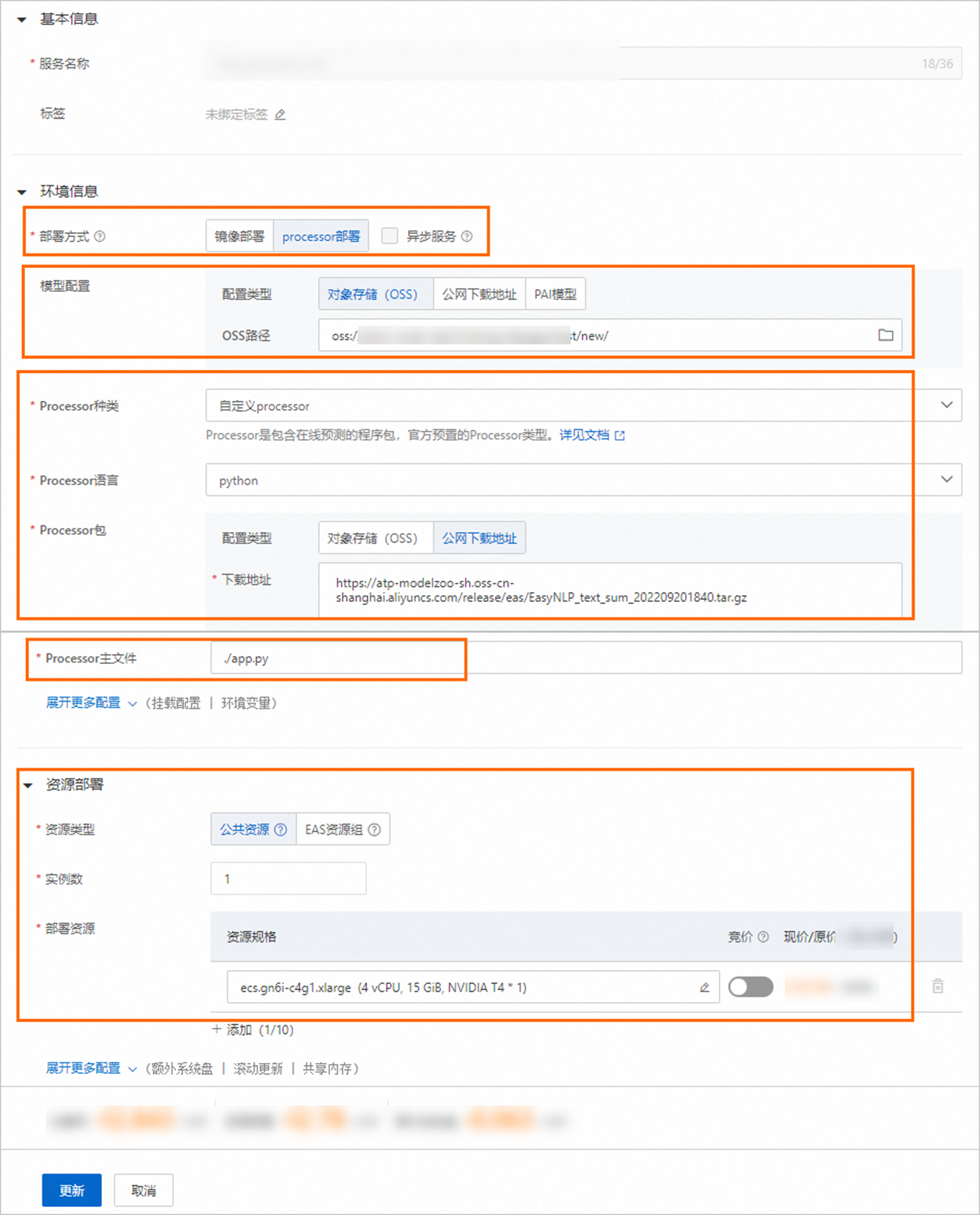Choose 对象存储 (OSS) for Processor包
Screen dimensions: 980x1215
tap(376, 538)
